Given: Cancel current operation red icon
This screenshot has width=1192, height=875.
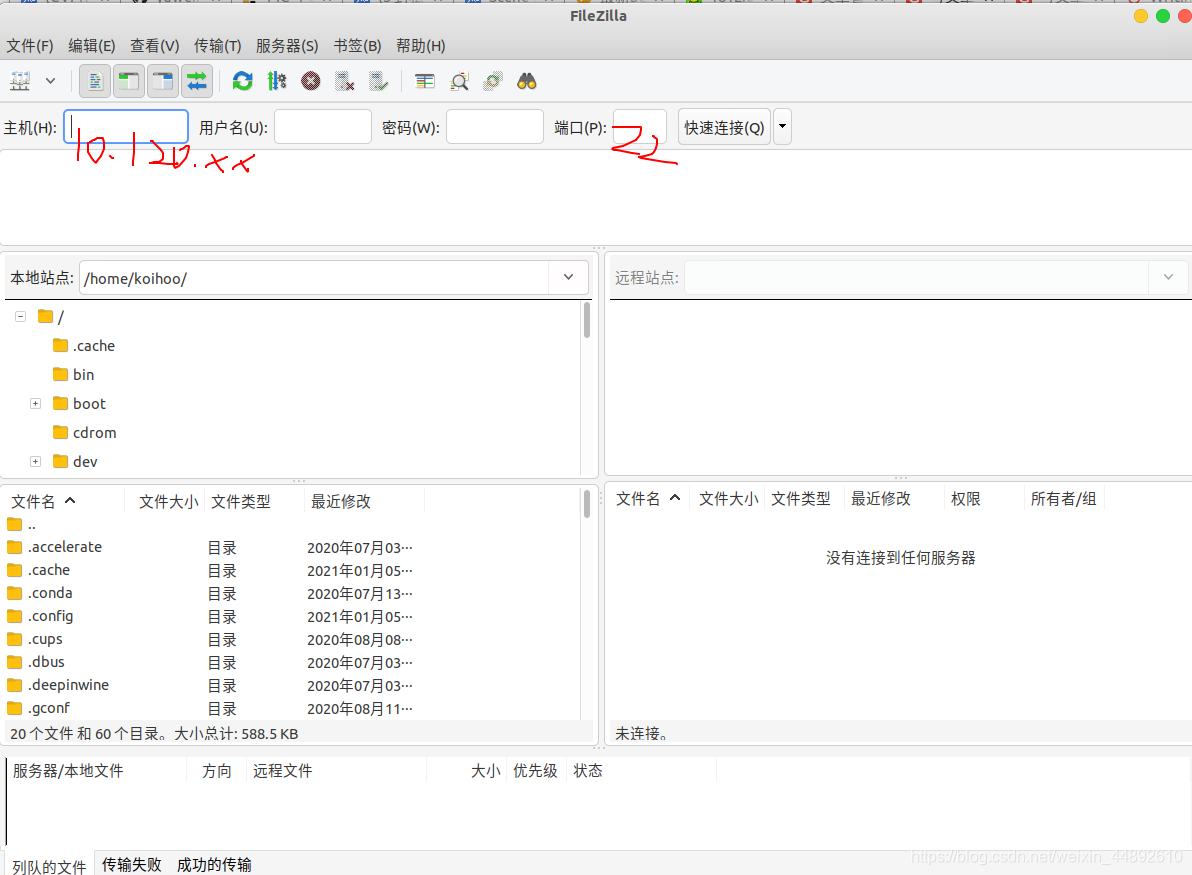Looking at the screenshot, I should pos(310,81).
